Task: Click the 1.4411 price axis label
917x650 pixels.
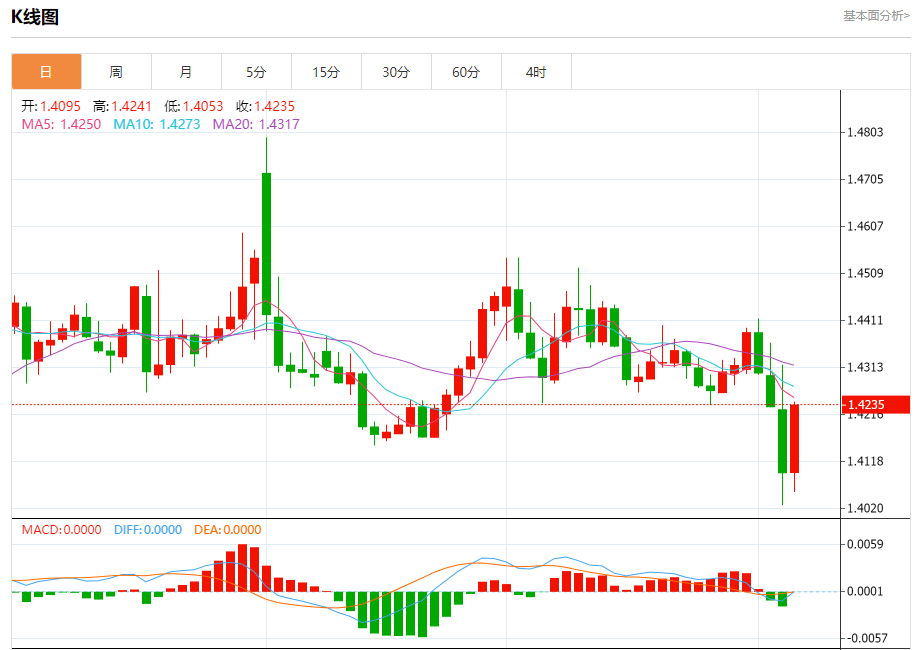Action: (x=866, y=320)
